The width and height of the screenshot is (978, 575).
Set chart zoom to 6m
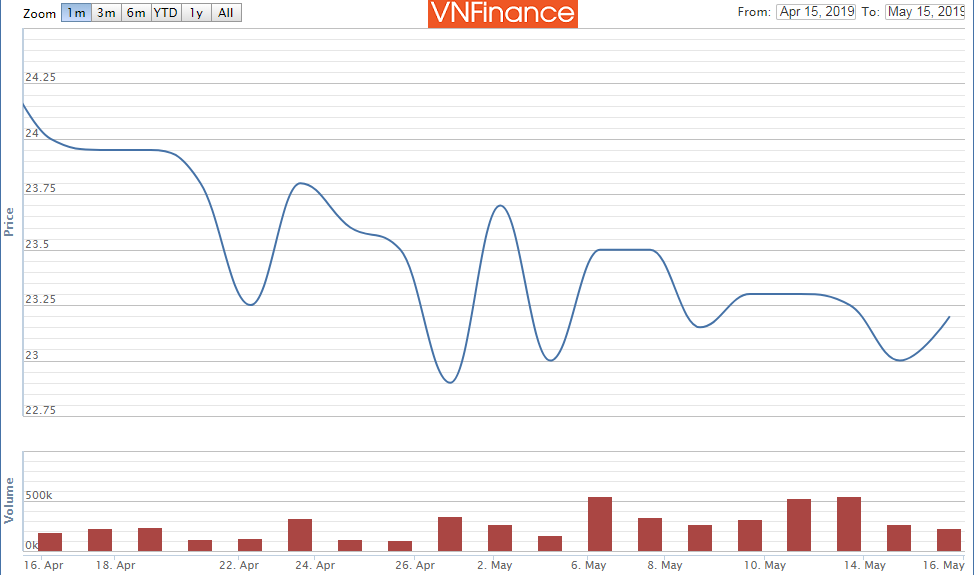(136, 13)
